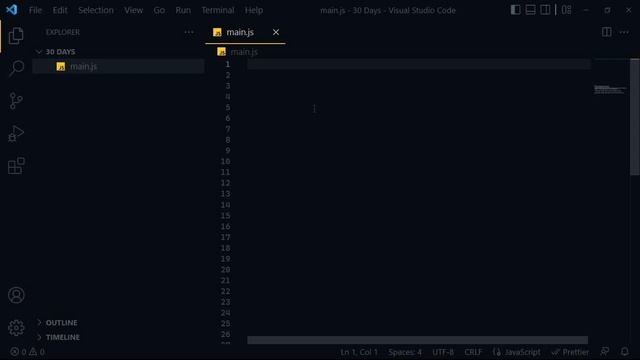Open the Selection menu
Image resolution: width=640 pixels, height=360 pixels.
point(96,10)
